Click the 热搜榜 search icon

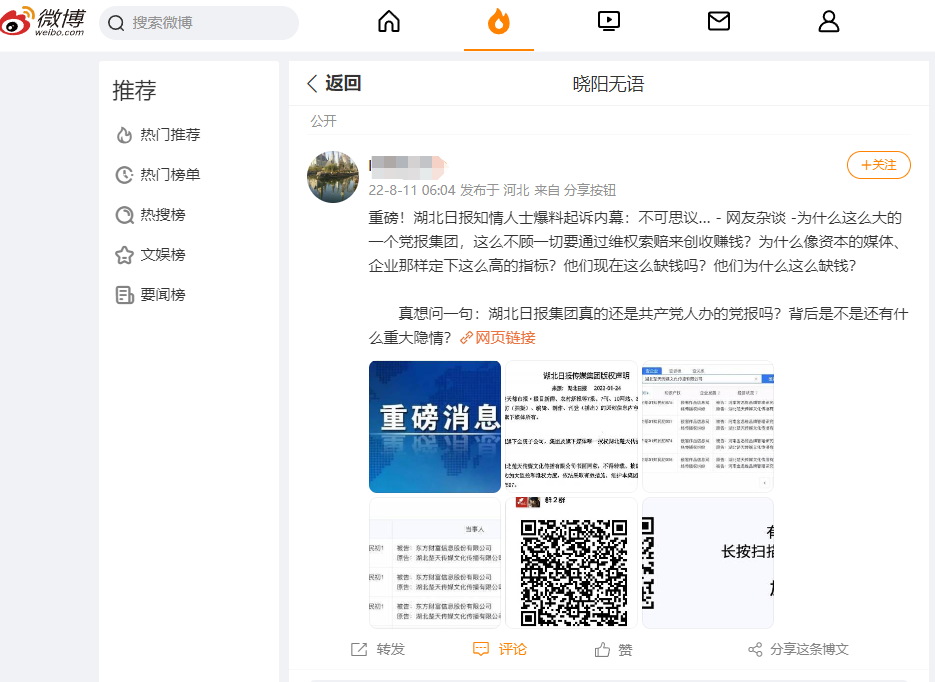coord(124,215)
